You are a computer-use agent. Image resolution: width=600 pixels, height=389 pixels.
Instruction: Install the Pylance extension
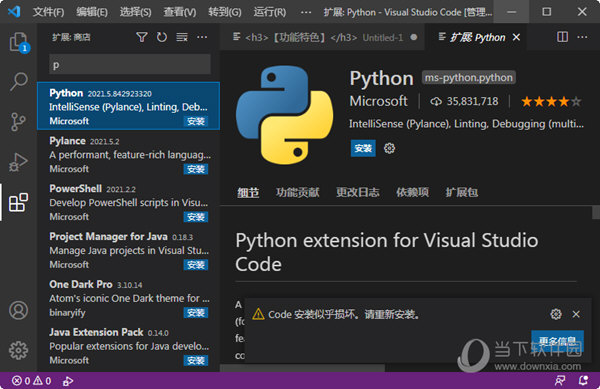point(196,169)
